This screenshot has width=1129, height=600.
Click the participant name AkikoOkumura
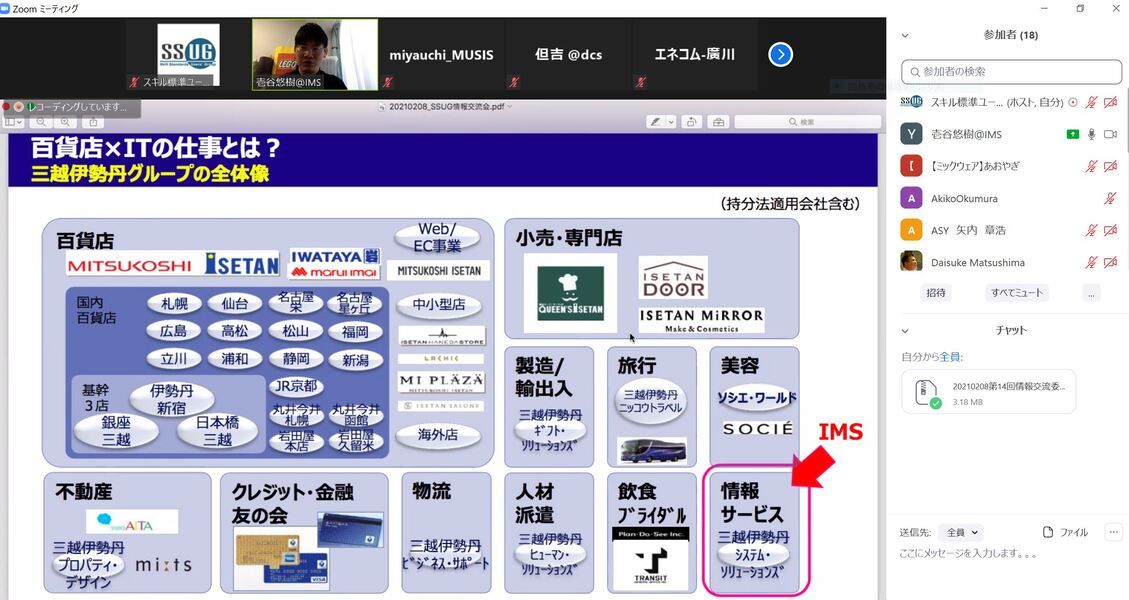(964, 199)
